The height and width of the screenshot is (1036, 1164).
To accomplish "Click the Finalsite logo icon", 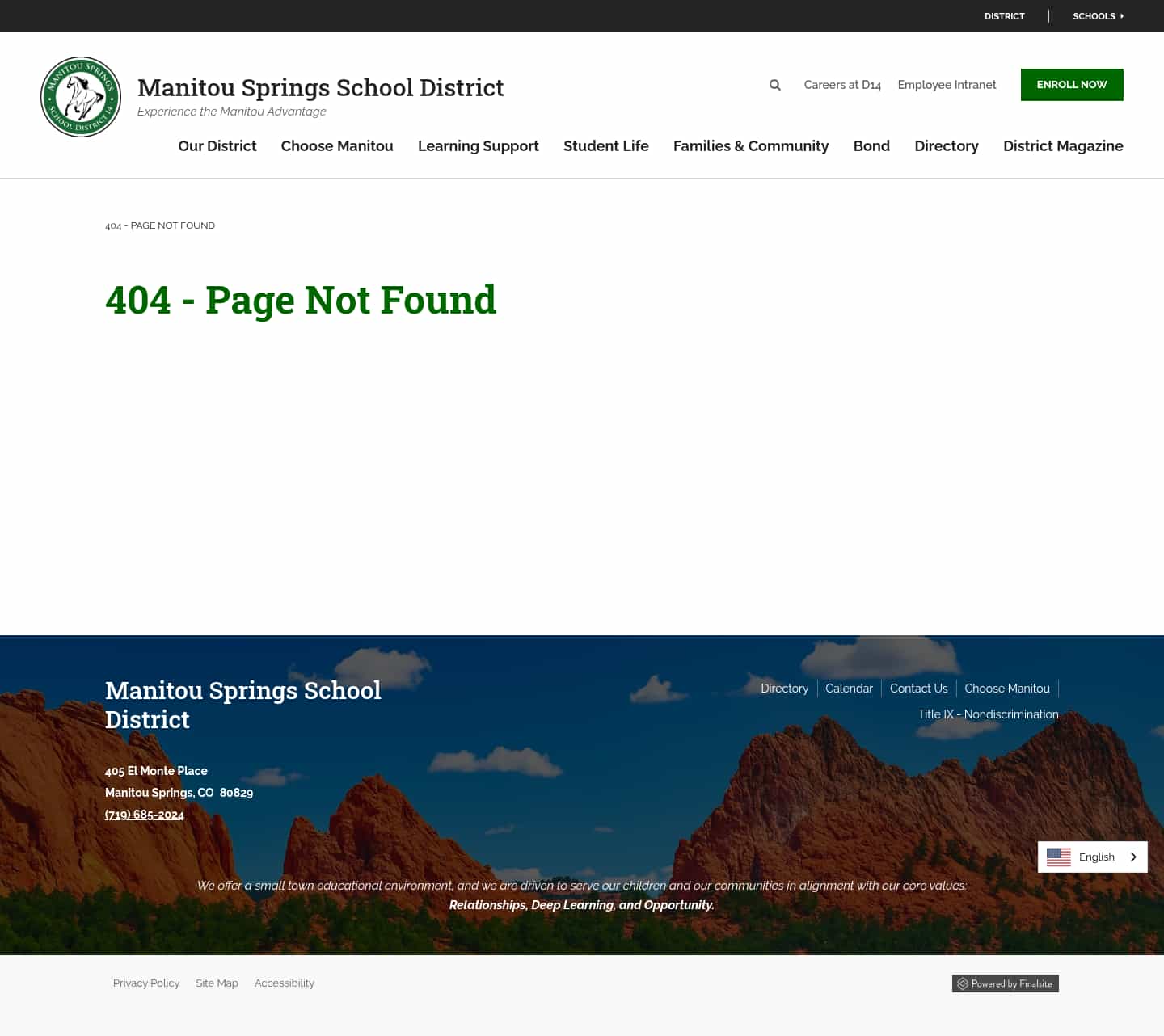I will (x=963, y=983).
